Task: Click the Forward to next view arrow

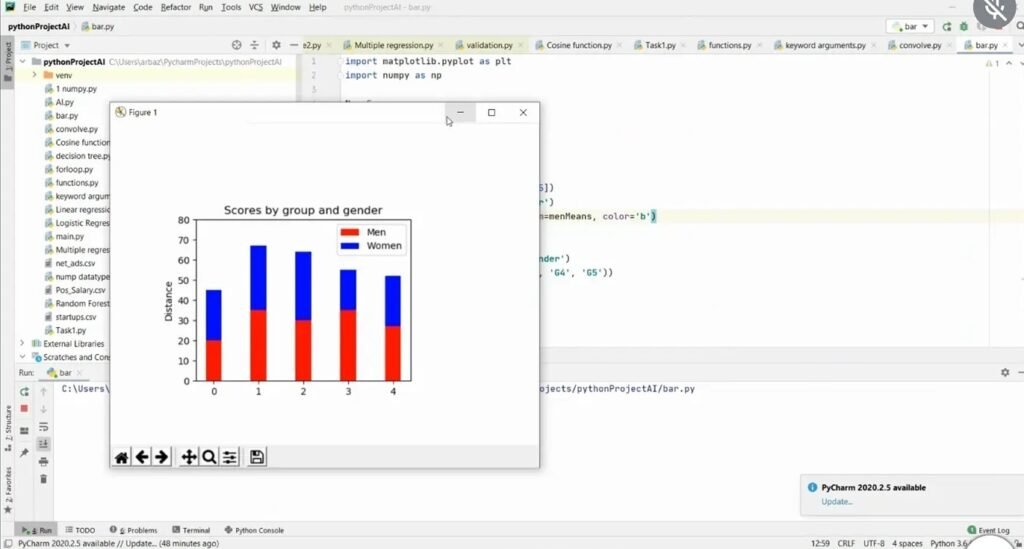Action: pyautogui.click(x=161, y=457)
